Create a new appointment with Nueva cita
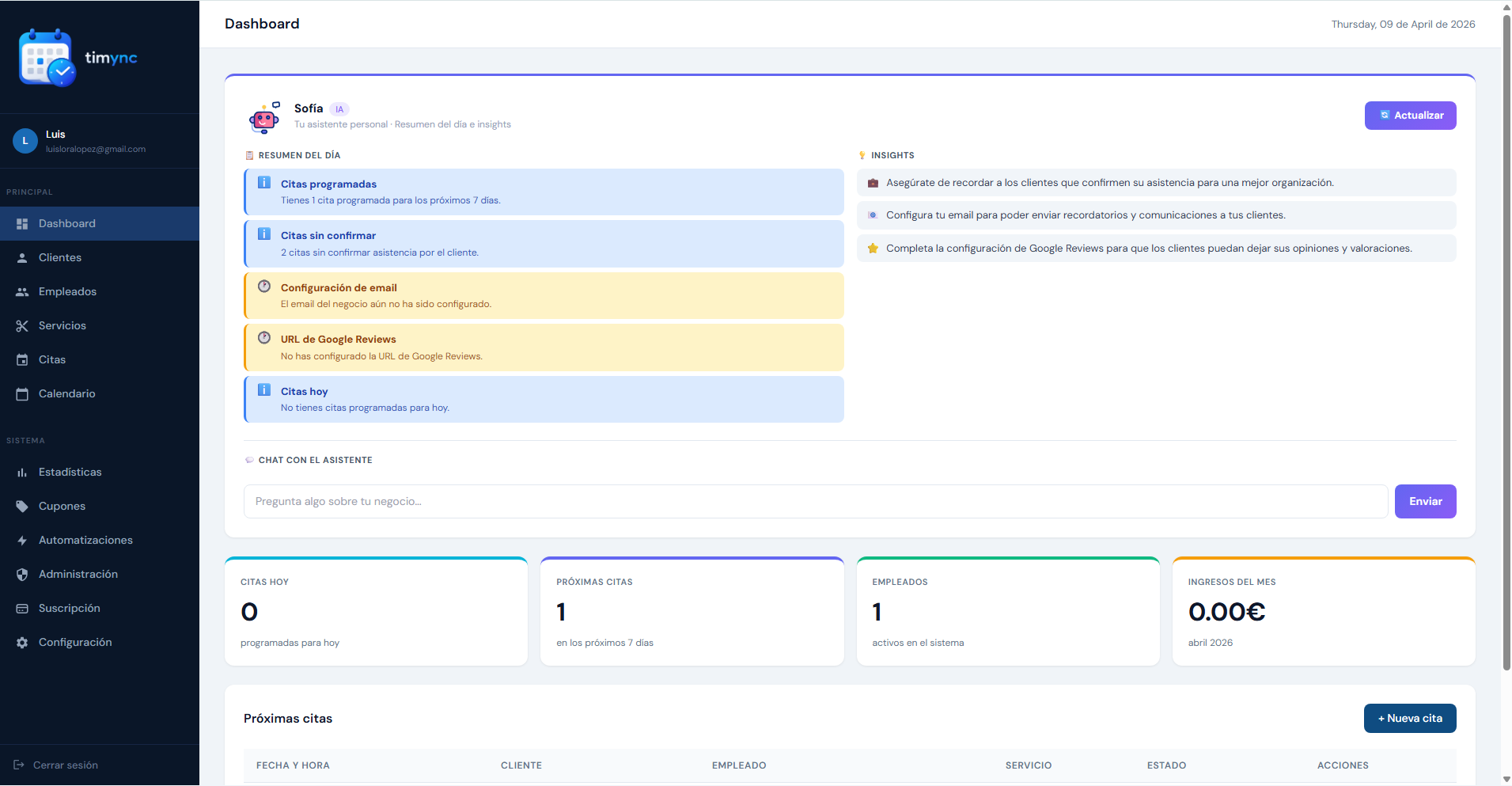The image size is (1512, 786). [1409, 719]
